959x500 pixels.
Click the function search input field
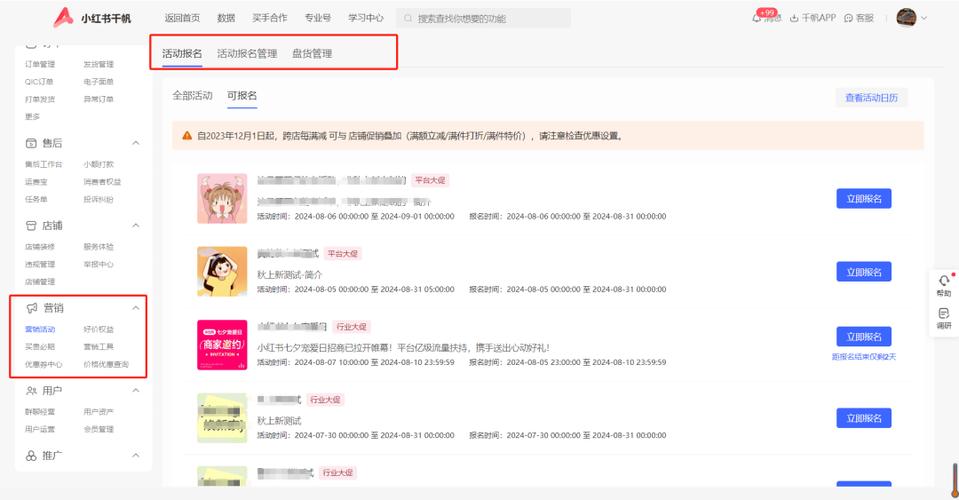pyautogui.click(x=490, y=18)
